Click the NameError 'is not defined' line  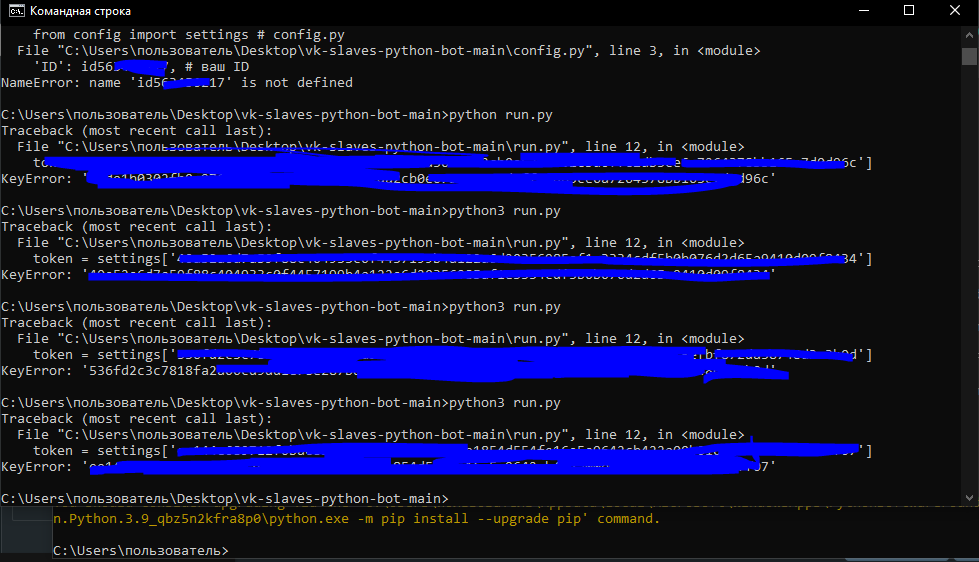(177, 82)
